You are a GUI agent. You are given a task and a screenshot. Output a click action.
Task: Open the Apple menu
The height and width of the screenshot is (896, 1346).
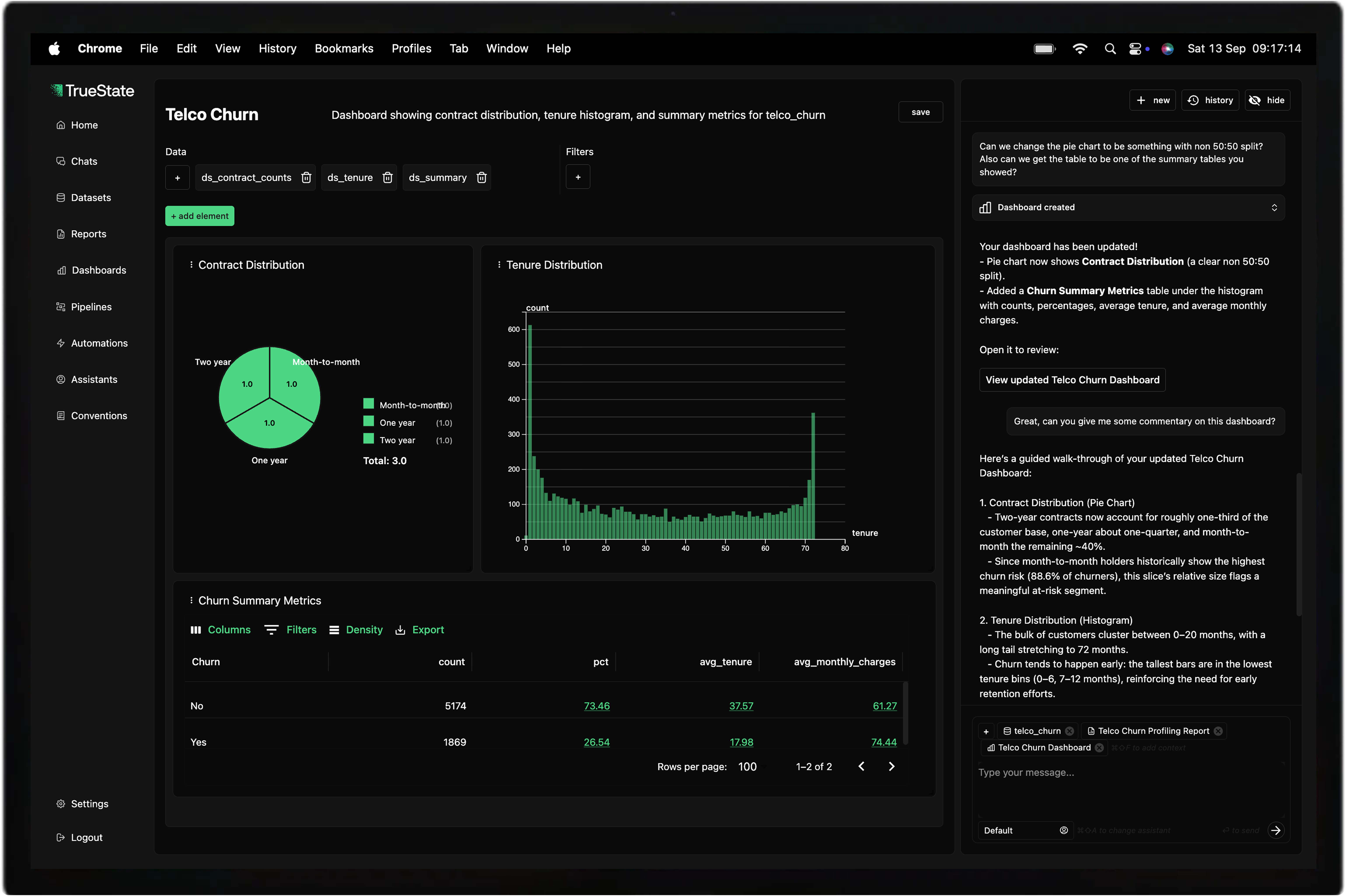click(54, 49)
